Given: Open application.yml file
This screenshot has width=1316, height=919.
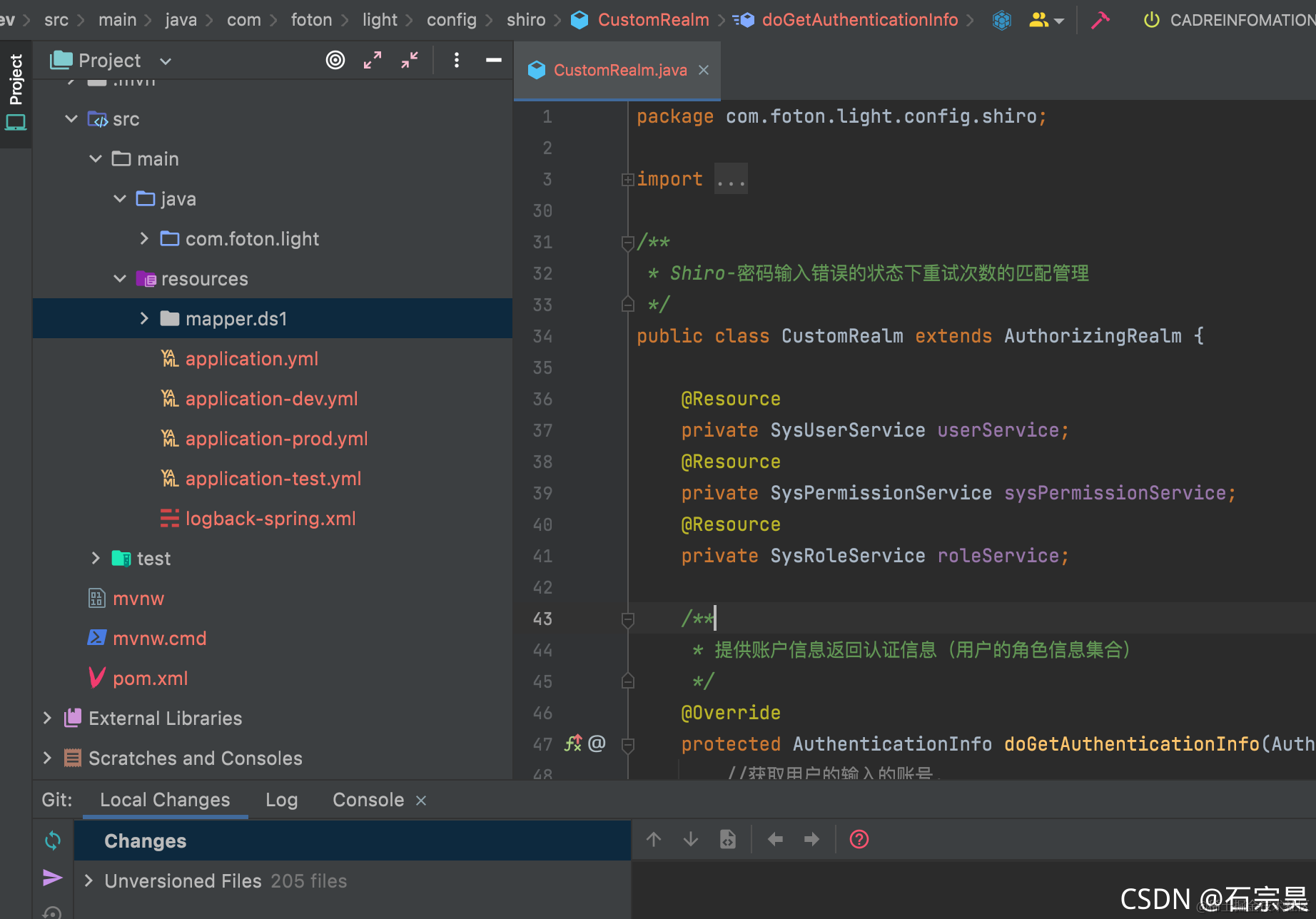Looking at the screenshot, I should click(251, 359).
